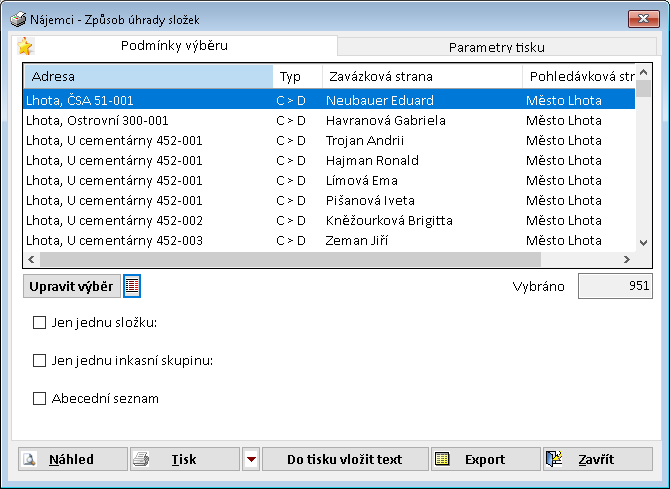Click the Zavřít door icon
Viewport: 670px width, 489px height.
pos(556,459)
